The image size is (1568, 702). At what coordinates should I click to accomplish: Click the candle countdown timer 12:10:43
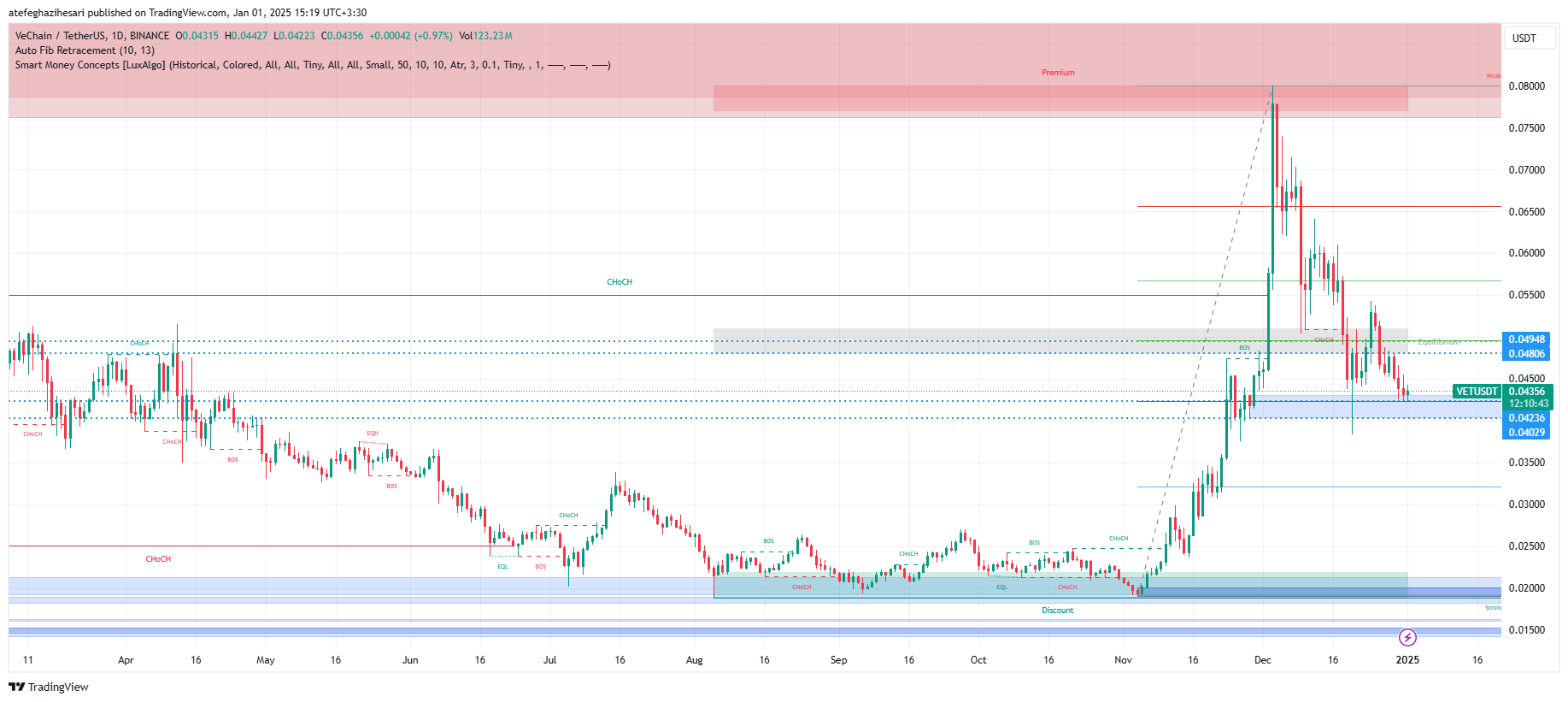coord(1527,404)
